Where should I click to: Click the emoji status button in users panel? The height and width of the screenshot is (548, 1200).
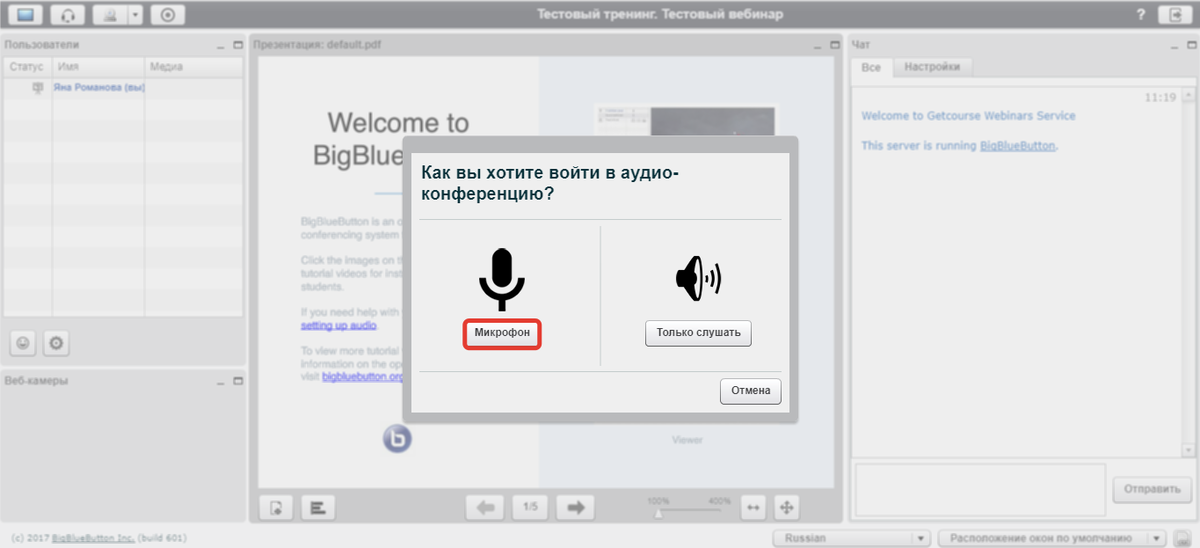[x=23, y=344]
